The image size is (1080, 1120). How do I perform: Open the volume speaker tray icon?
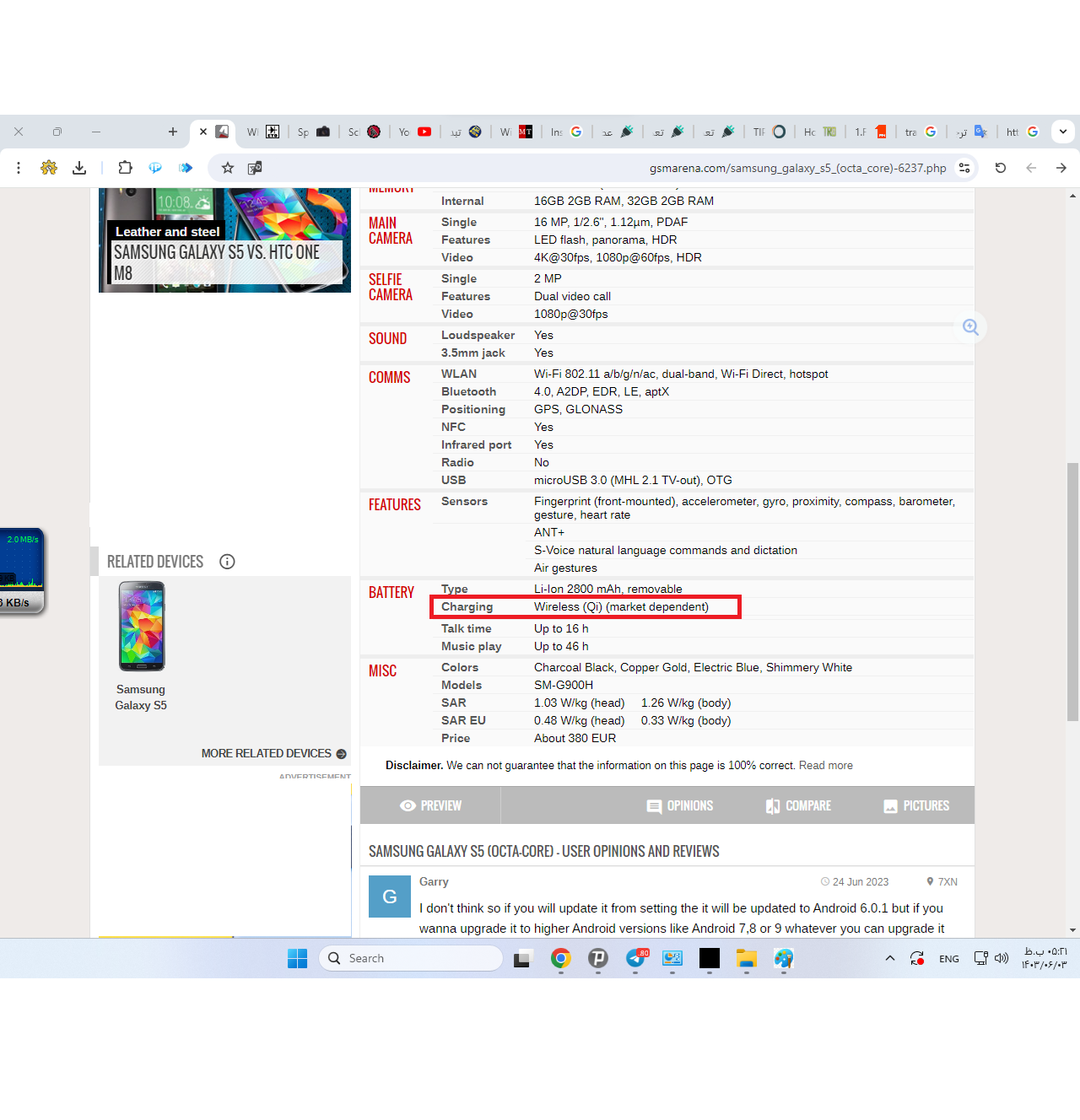pos(1002,958)
